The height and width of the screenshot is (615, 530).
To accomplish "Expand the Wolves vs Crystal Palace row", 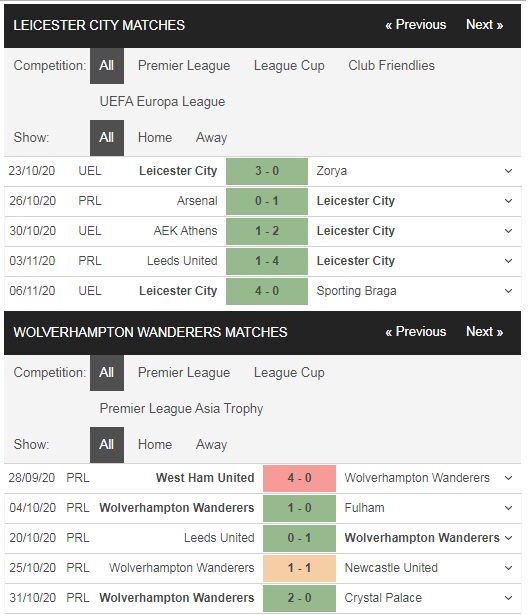I will click(508, 598).
